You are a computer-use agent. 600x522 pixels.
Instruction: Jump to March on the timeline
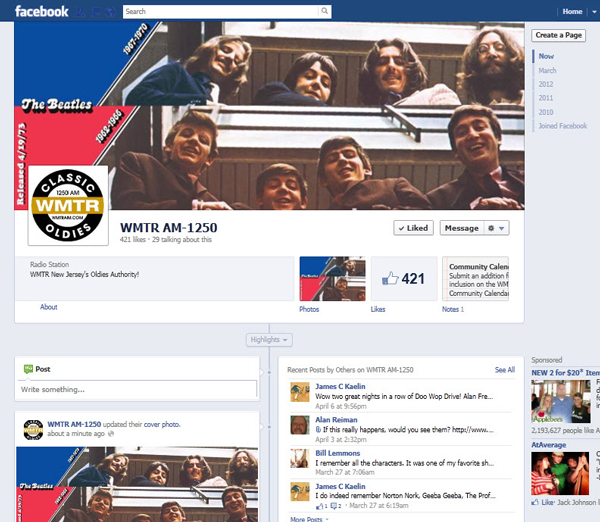point(547,70)
